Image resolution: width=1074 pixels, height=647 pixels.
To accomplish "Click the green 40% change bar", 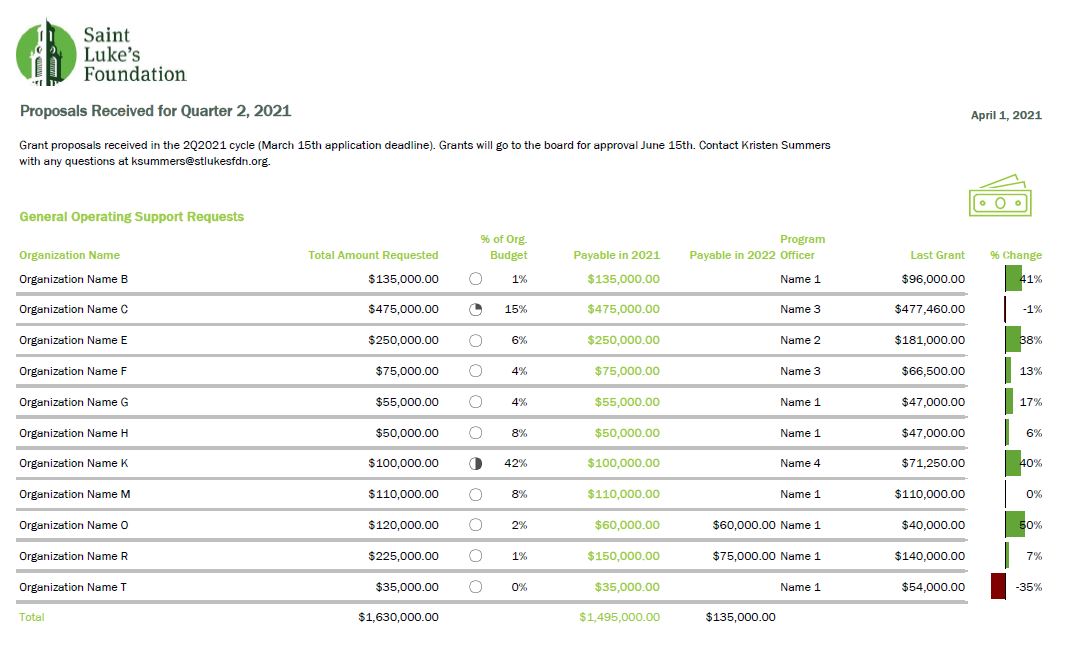I will (x=1013, y=463).
